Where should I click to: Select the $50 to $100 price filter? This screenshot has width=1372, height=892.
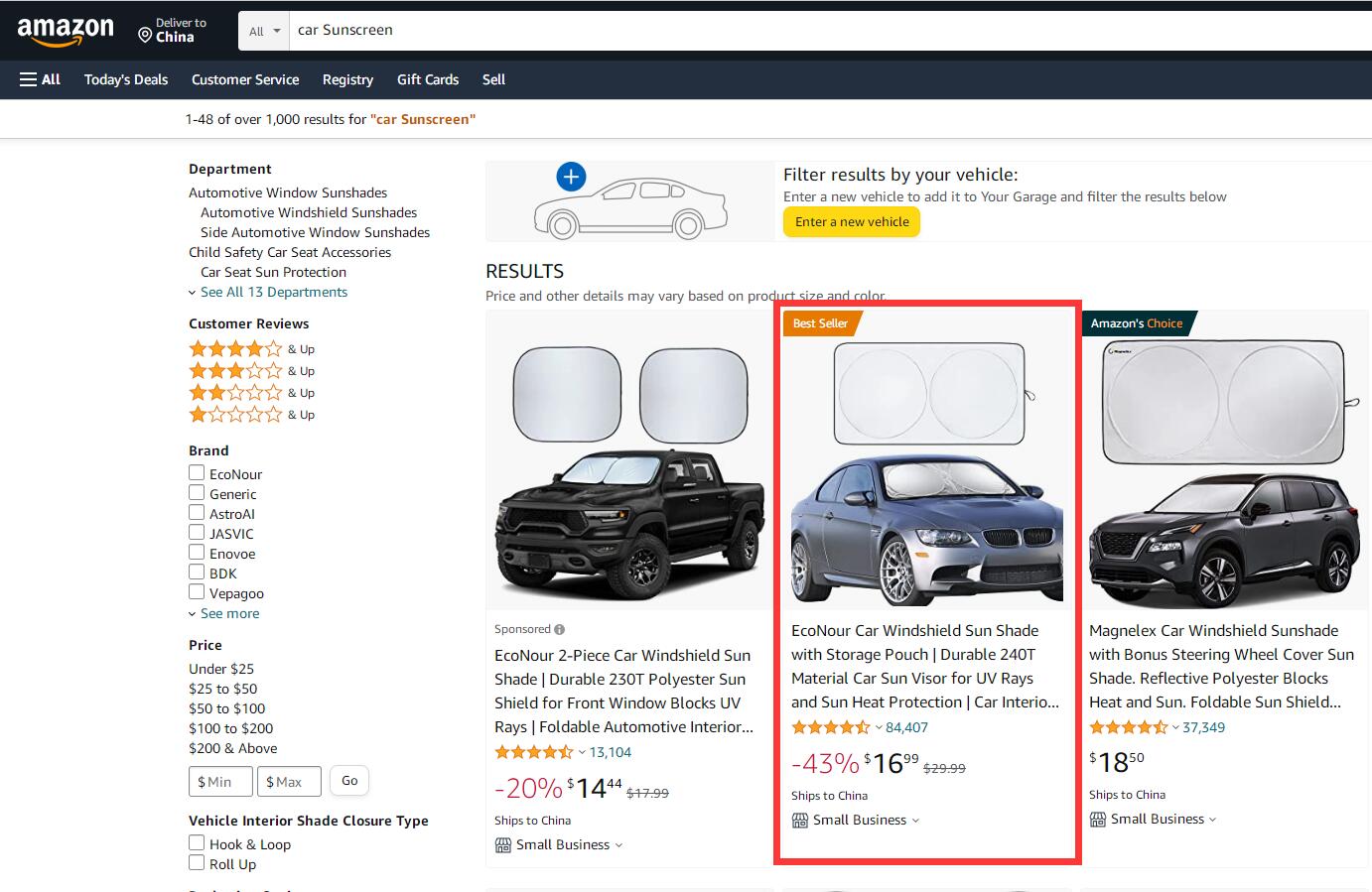click(x=227, y=708)
